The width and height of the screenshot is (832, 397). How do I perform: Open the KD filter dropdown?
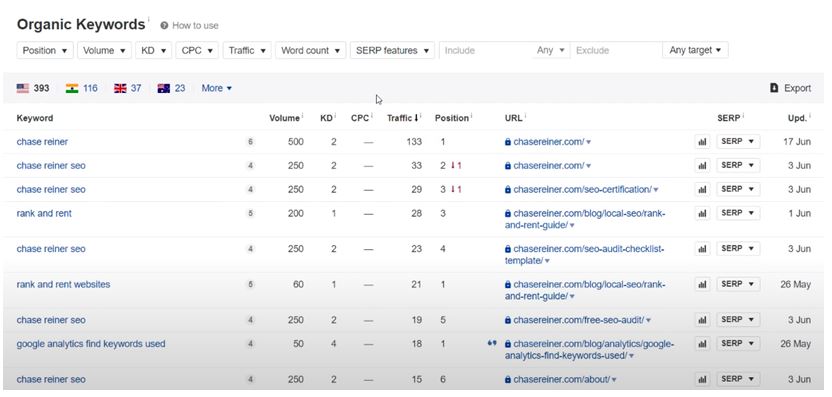[154, 50]
